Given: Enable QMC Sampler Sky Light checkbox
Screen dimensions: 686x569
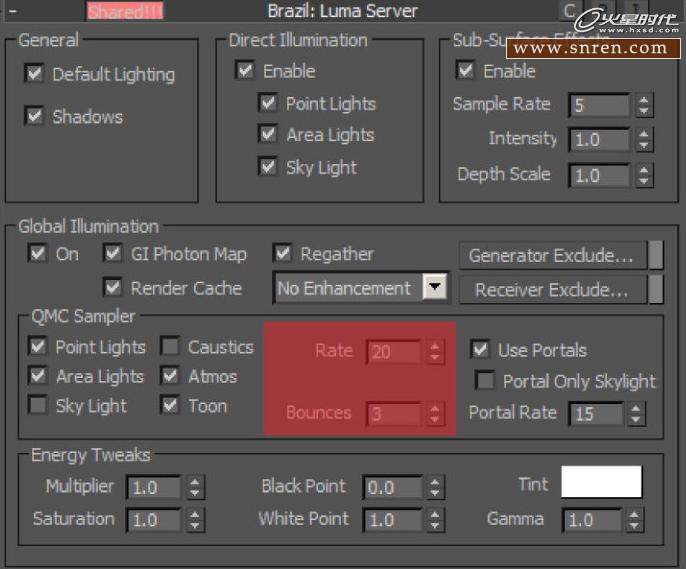Looking at the screenshot, I should click(x=38, y=405).
